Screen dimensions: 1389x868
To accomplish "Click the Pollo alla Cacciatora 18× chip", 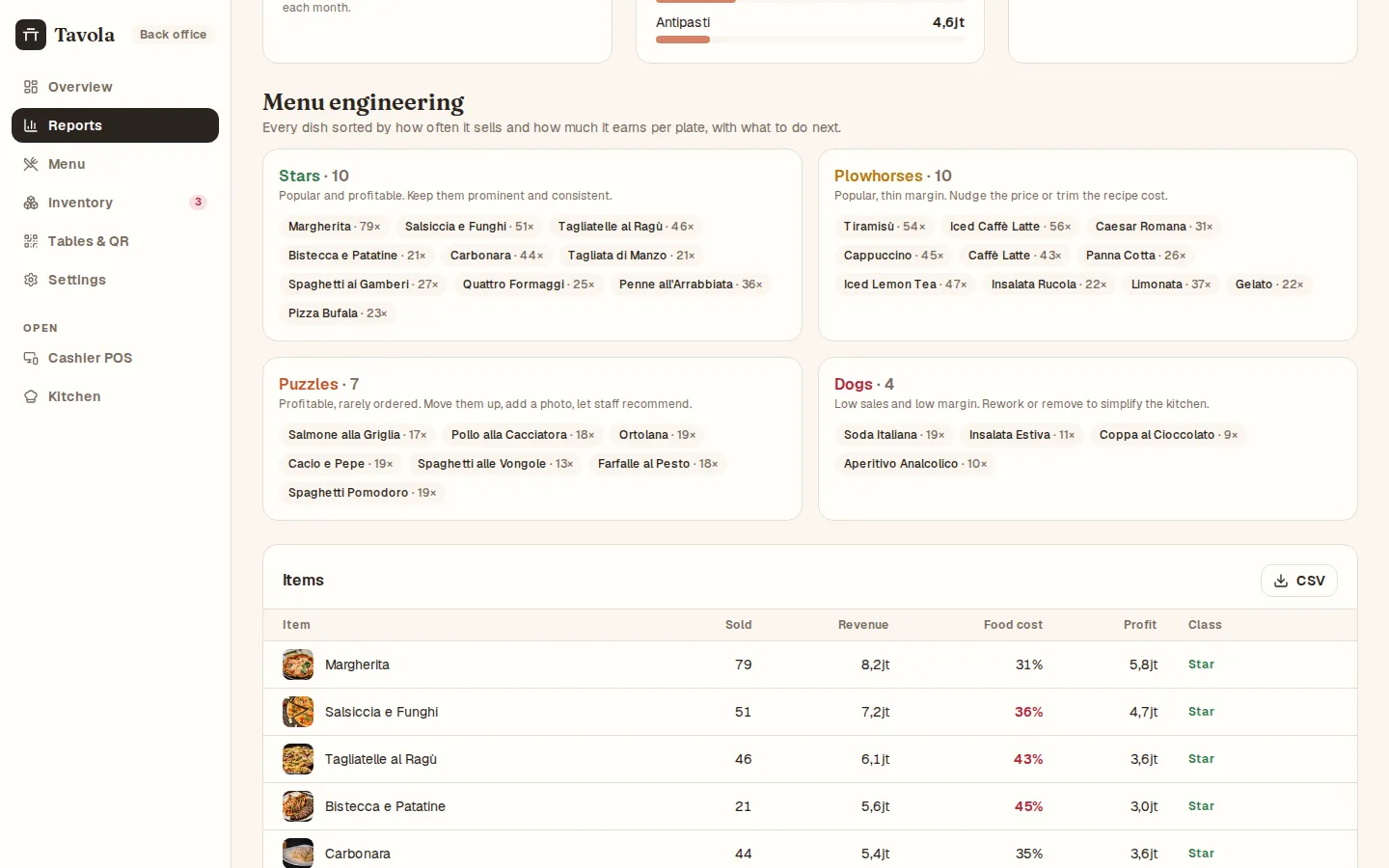I will (523, 435).
